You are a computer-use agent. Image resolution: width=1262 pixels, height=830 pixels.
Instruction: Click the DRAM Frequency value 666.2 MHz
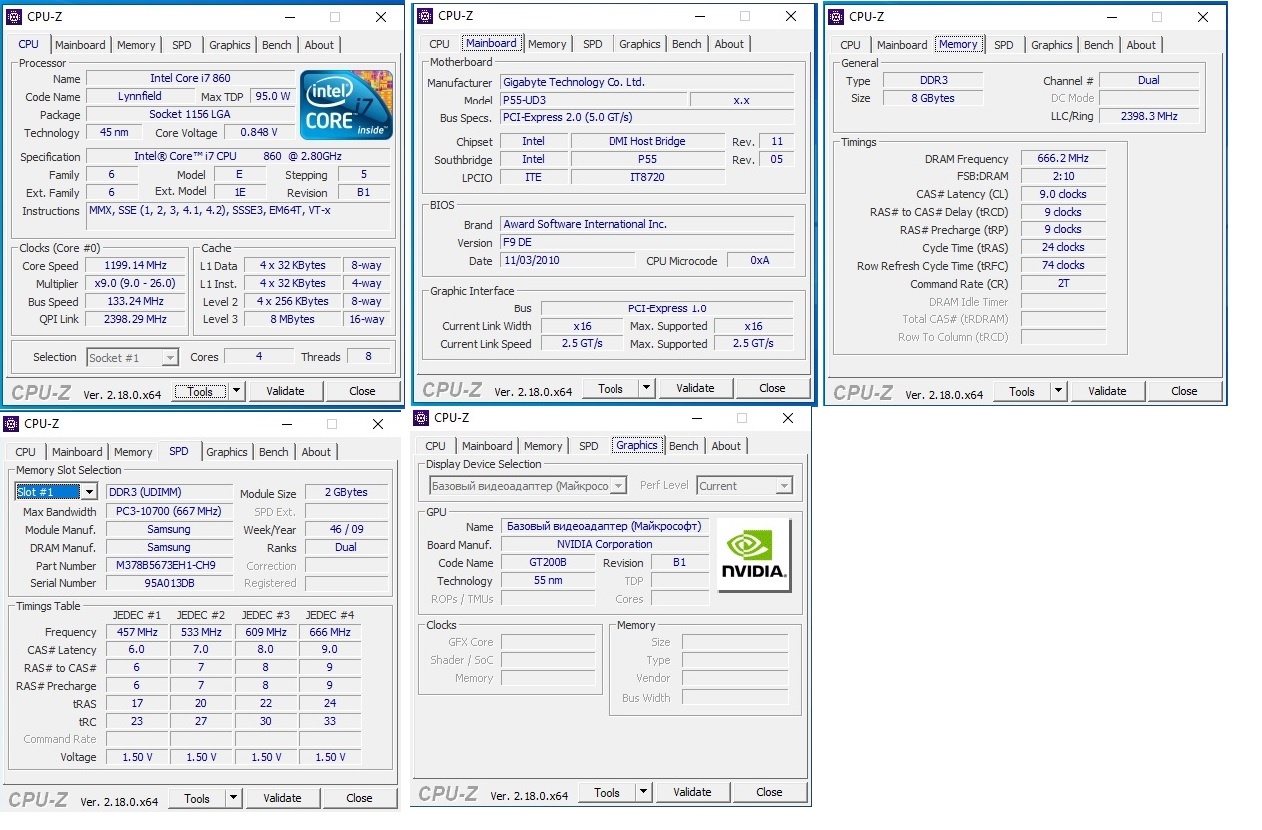[x=1063, y=158]
